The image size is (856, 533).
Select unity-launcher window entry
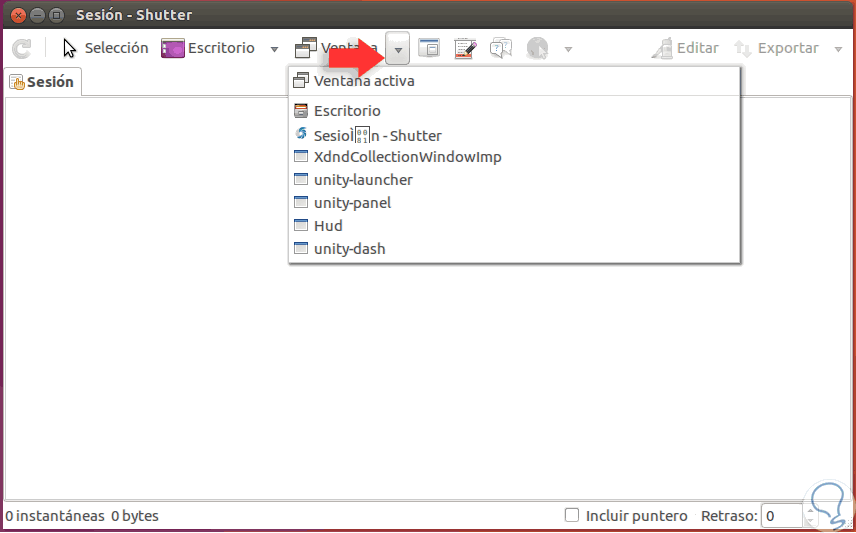(x=514, y=180)
